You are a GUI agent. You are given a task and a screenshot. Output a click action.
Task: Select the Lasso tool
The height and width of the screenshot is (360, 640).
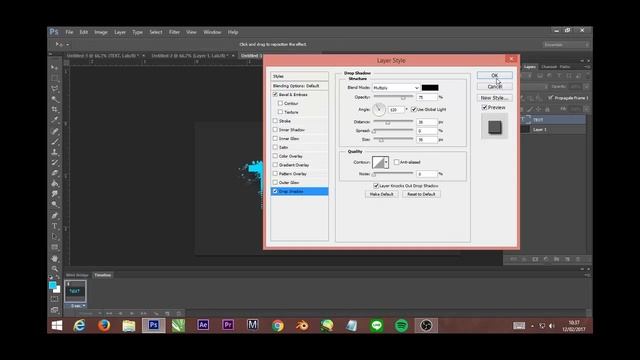click(54, 89)
